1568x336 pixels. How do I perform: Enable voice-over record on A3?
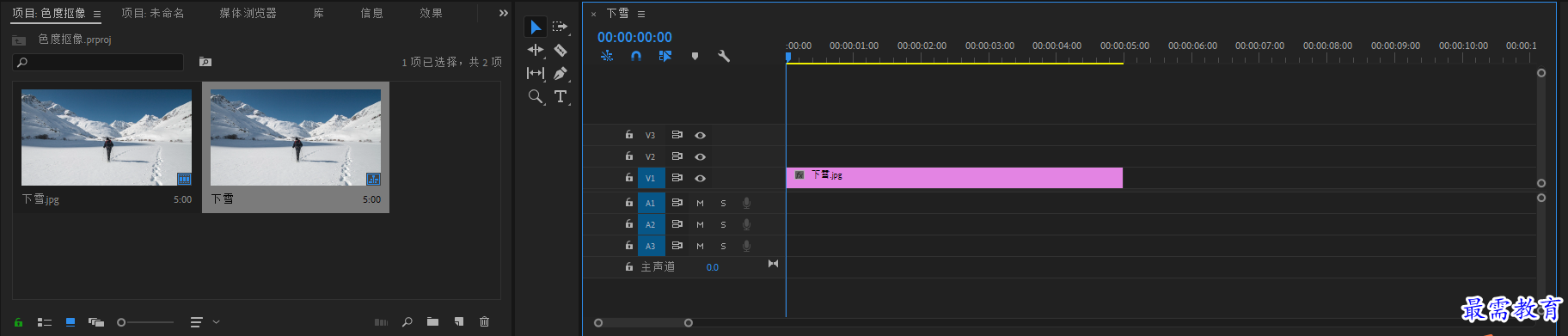tap(746, 246)
